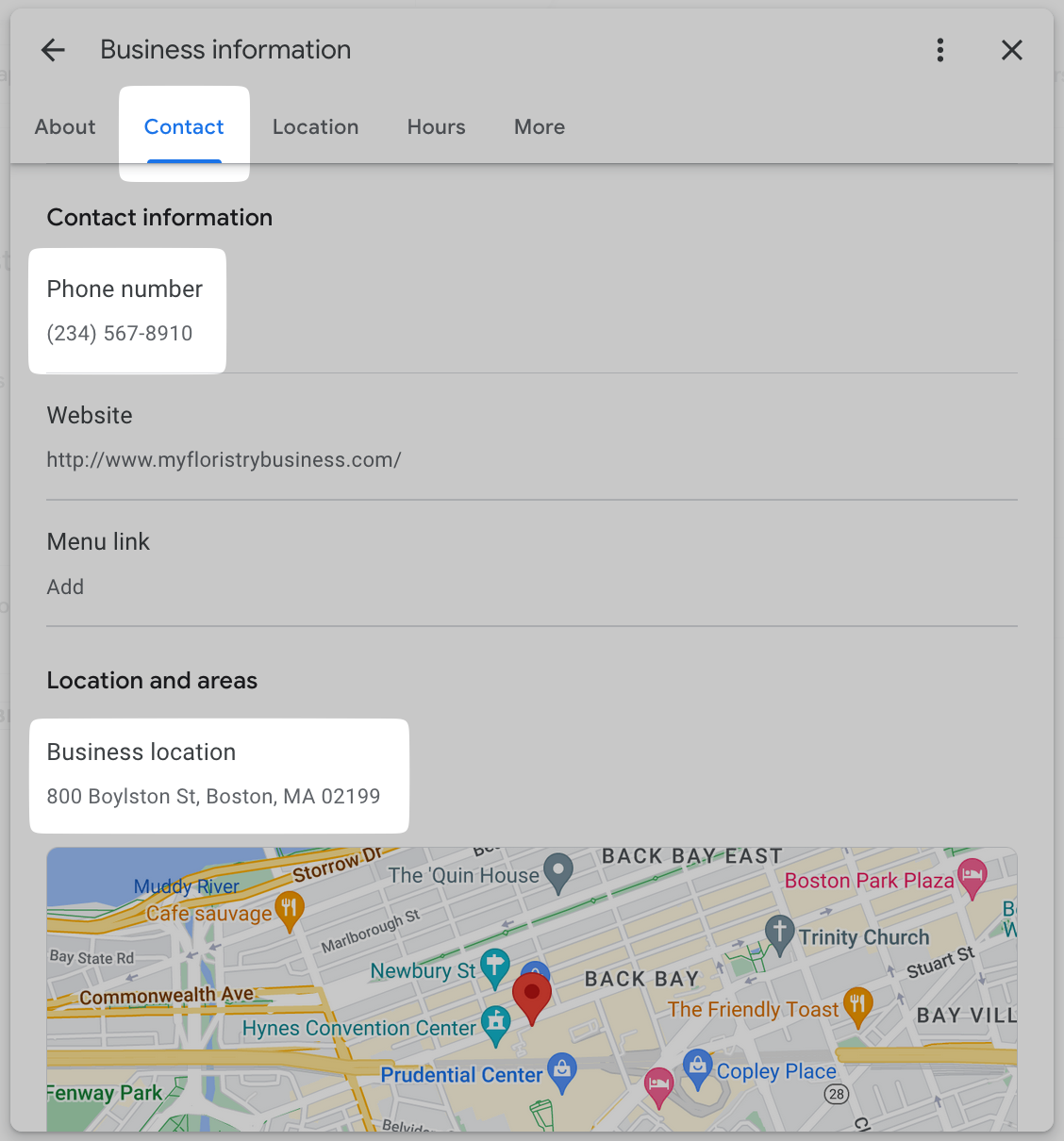Image resolution: width=1064 pixels, height=1141 pixels.
Task: Open the More tab
Action: (539, 126)
